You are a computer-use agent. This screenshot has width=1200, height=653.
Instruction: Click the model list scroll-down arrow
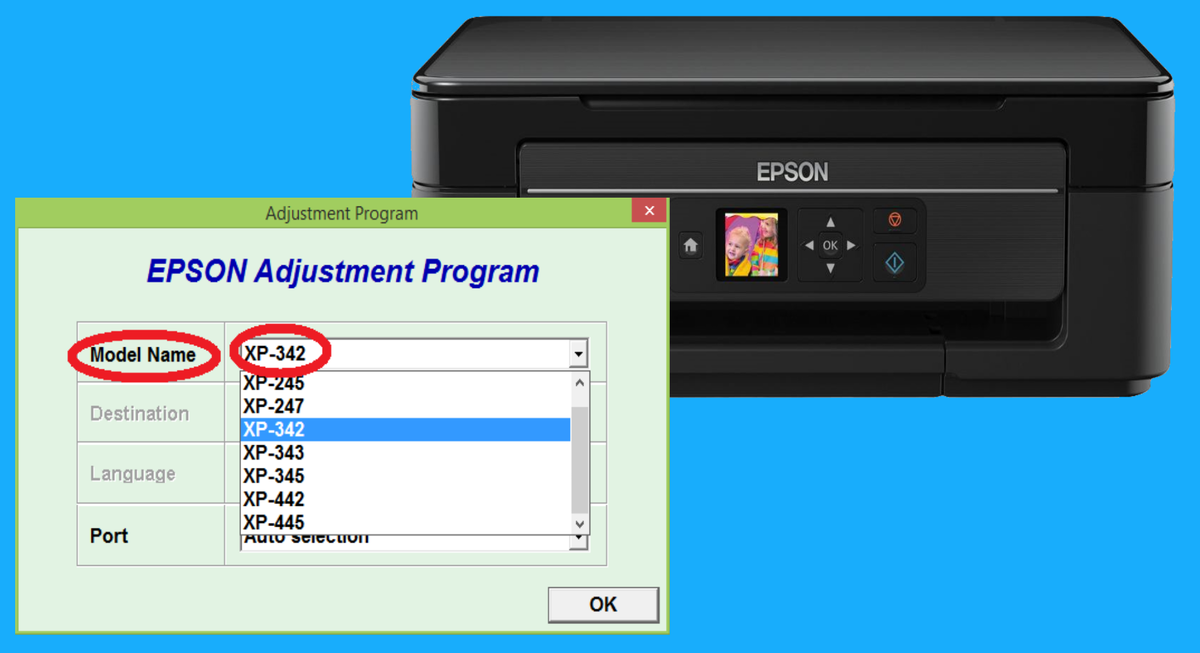pos(580,524)
